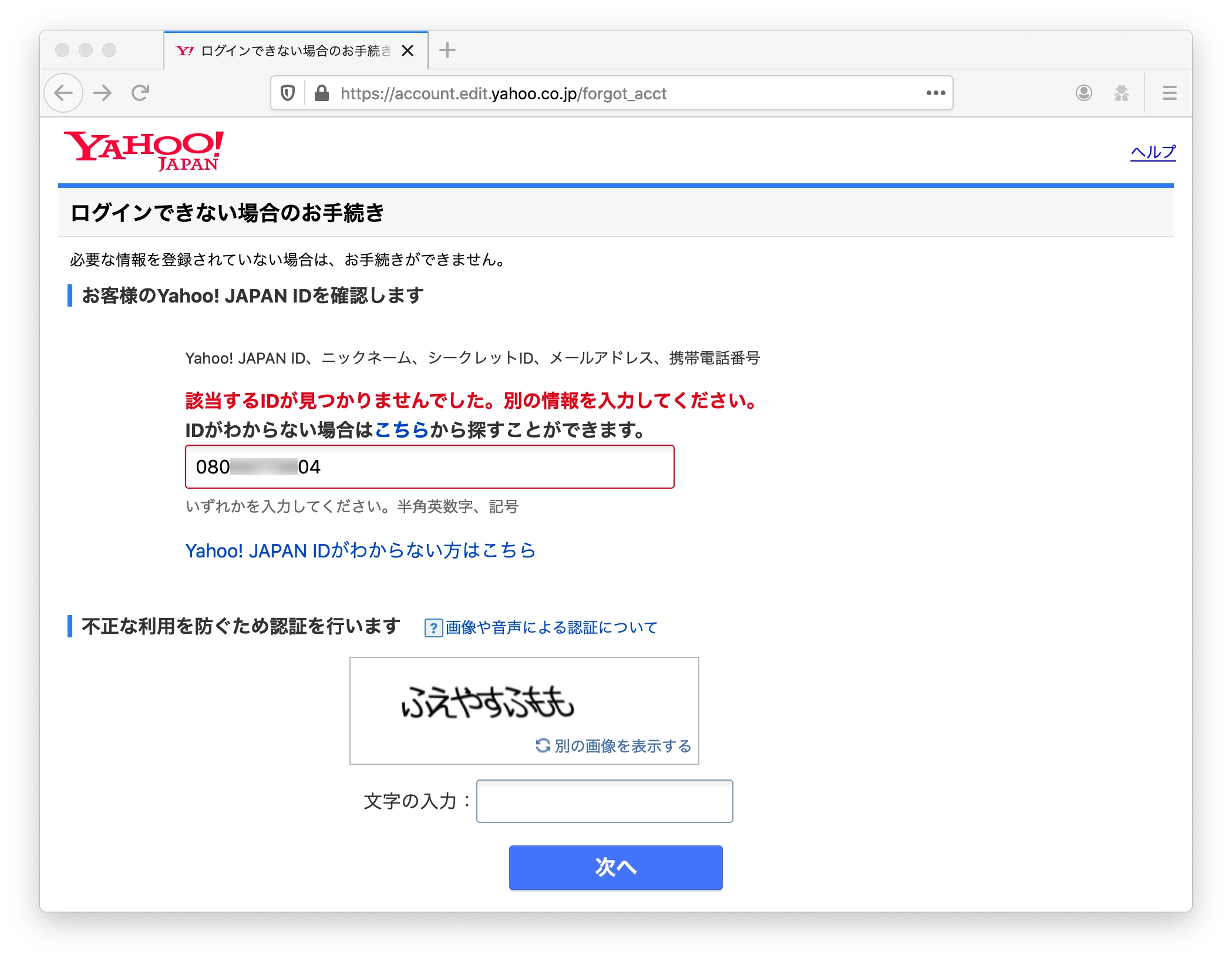
Task: Click the padlock site security icon
Action: (x=321, y=93)
